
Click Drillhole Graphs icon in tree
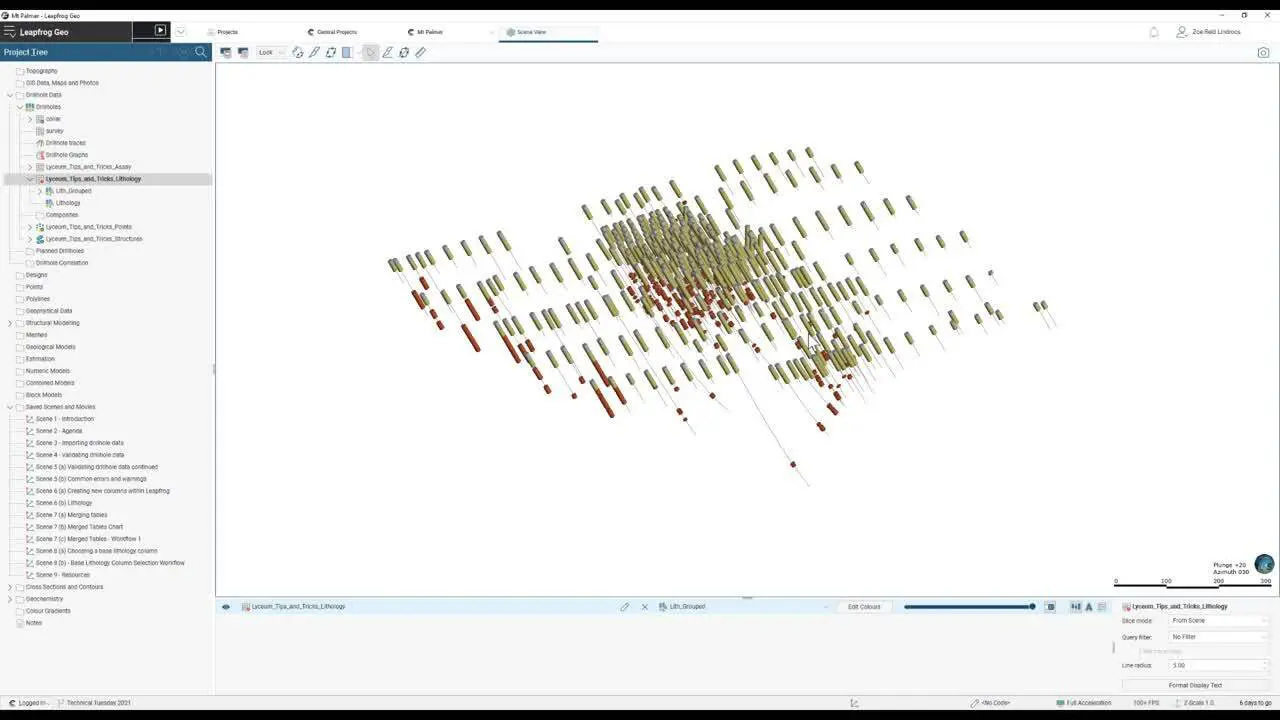coord(41,155)
